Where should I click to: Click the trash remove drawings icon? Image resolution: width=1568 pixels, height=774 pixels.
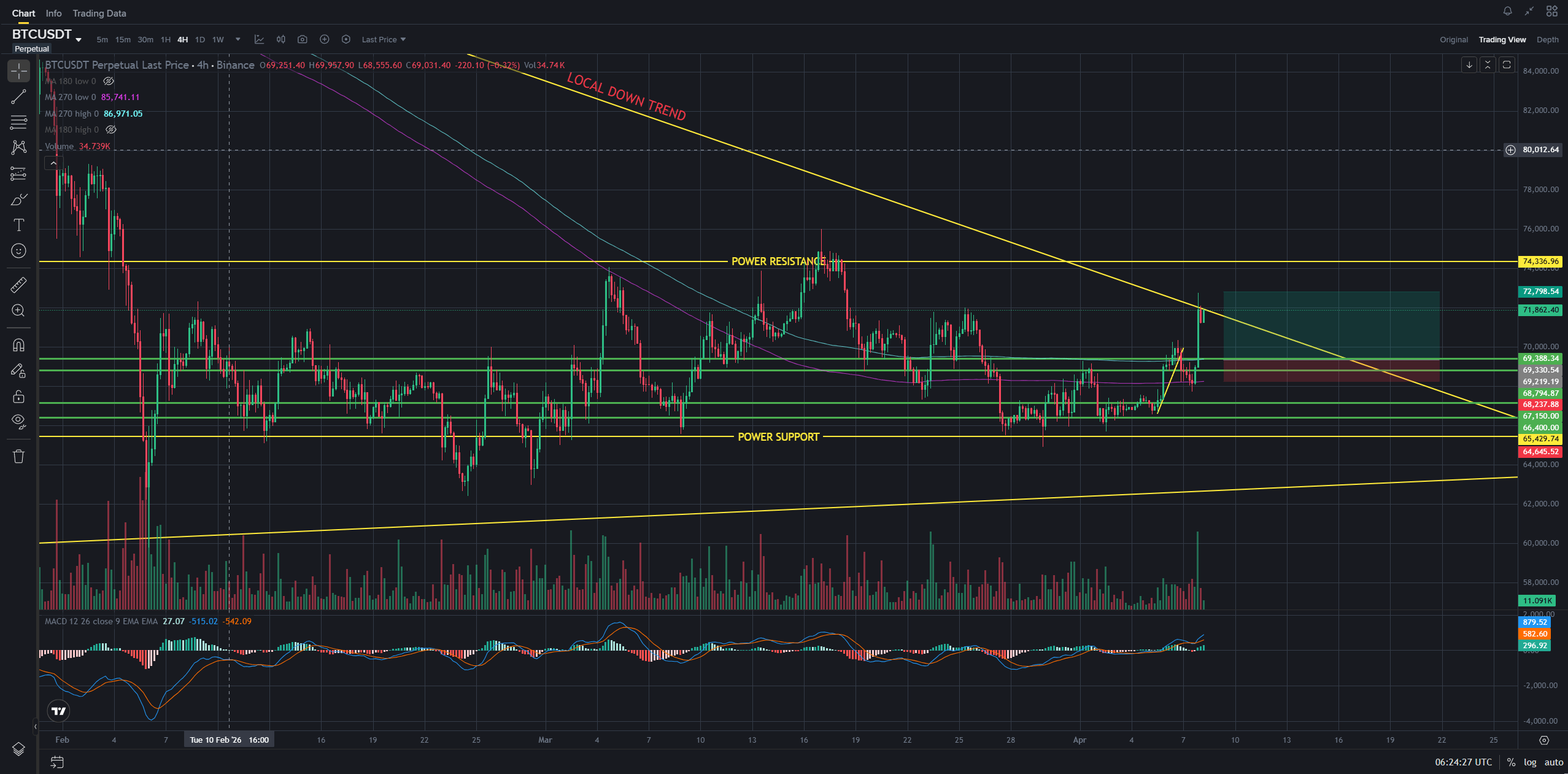18,456
